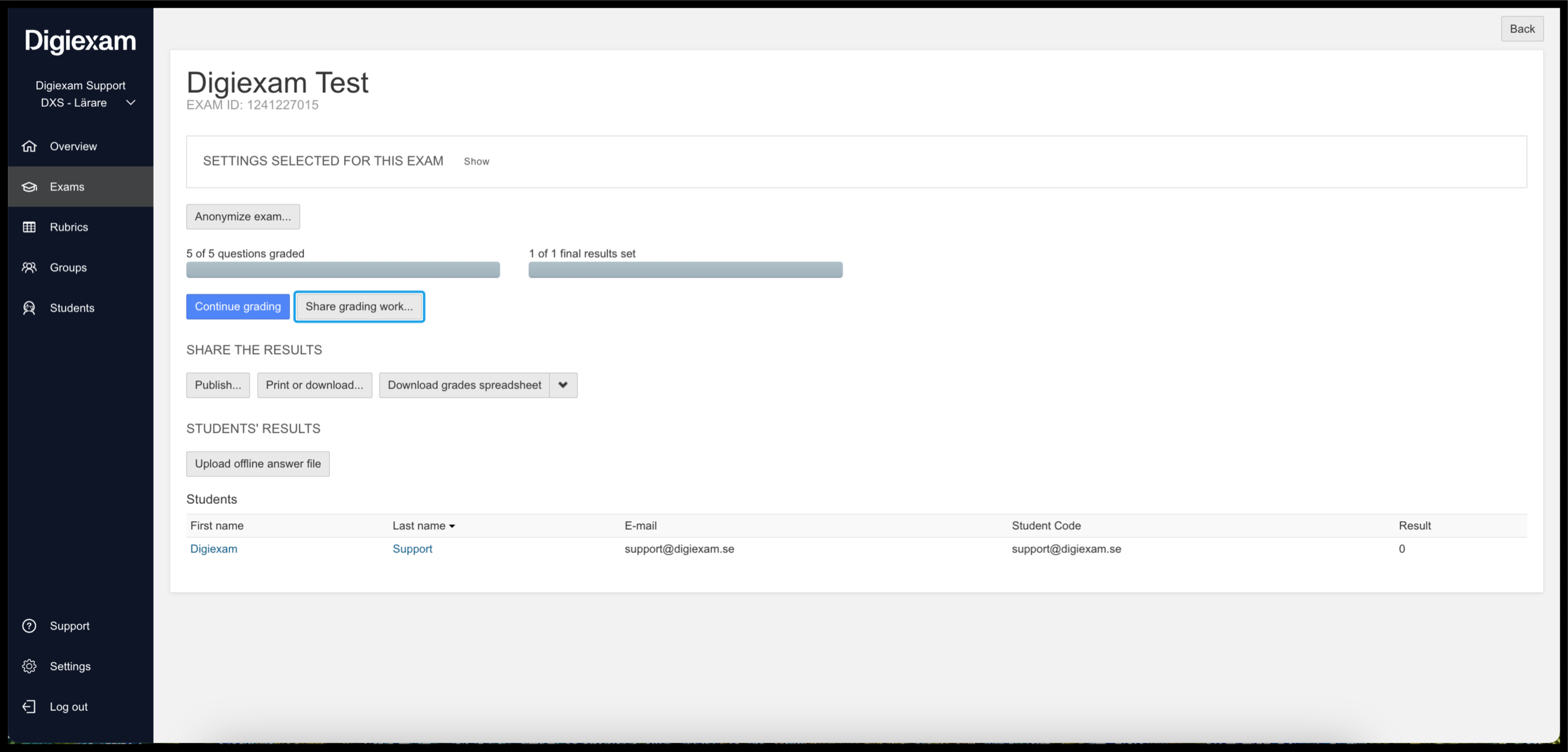Viewport: 1568px width, 752px height.
Task: Click STUDENTS' RESULTS heading
Action: [253, 429]
